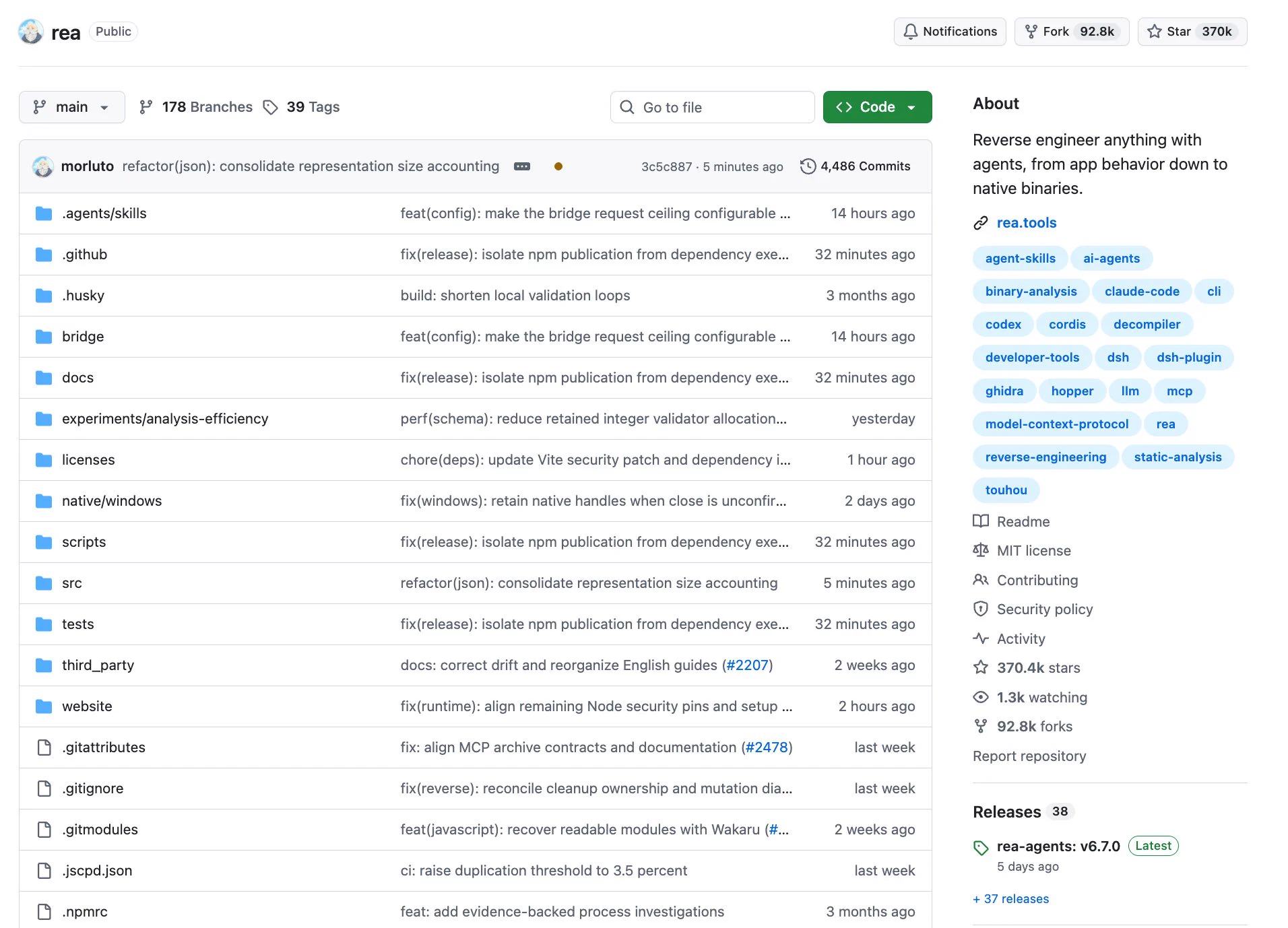Select the agent-skills topic tag
1288x928 pixels.
point(1021,259)
